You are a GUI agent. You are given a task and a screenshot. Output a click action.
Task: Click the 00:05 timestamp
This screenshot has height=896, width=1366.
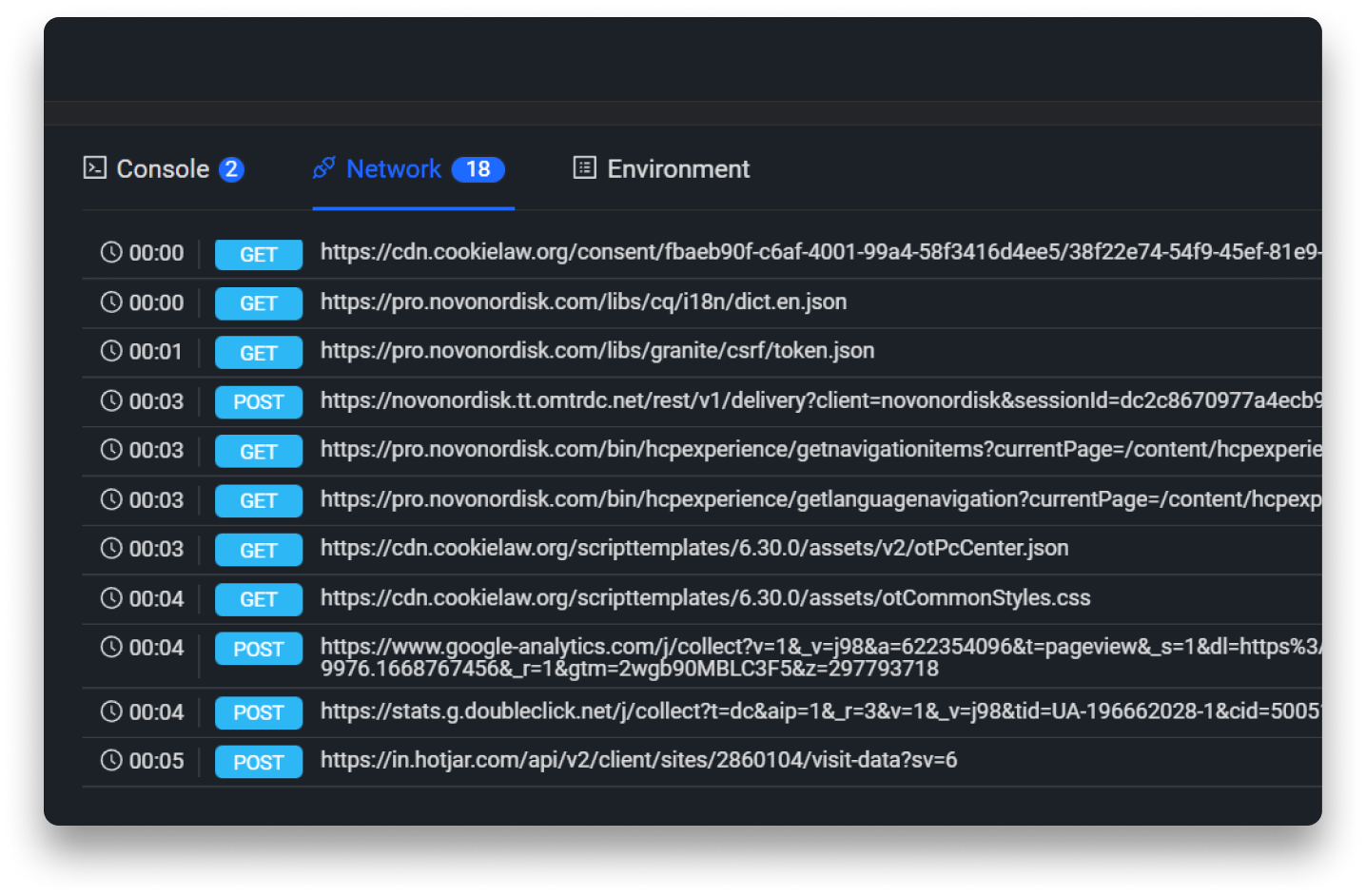click(x=156, y=761)
